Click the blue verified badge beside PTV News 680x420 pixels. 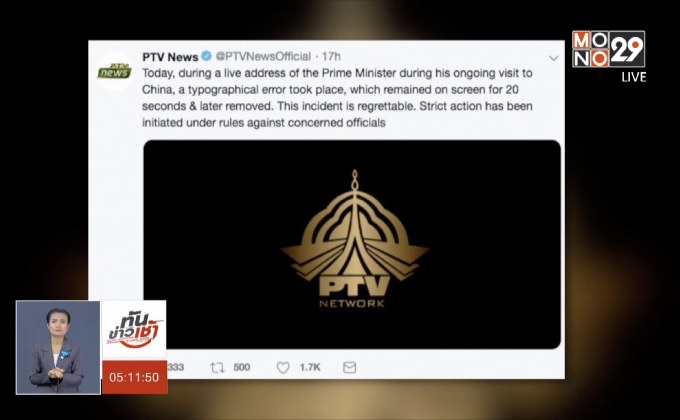[206, 56]
